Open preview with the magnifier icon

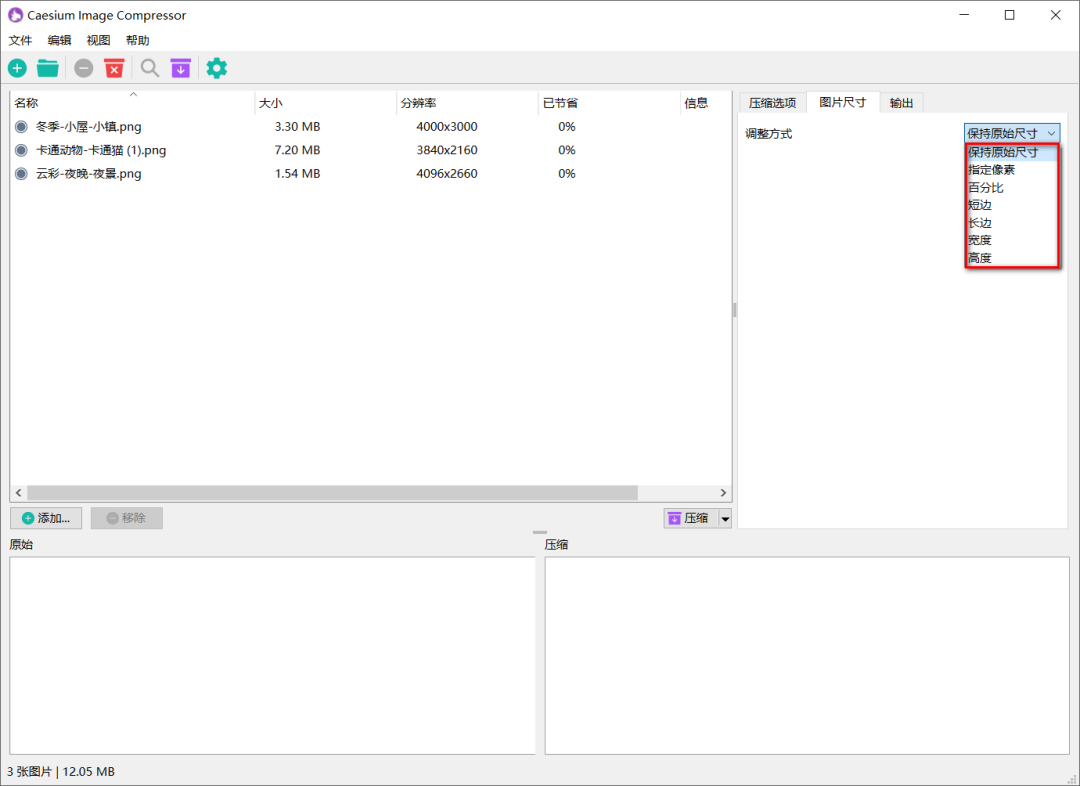149,68
